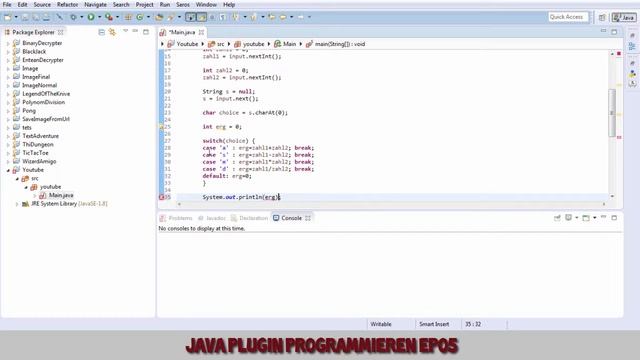Click the Save toolbar icon
Viewport: 640px width, 360px height.
coord(25,17)
